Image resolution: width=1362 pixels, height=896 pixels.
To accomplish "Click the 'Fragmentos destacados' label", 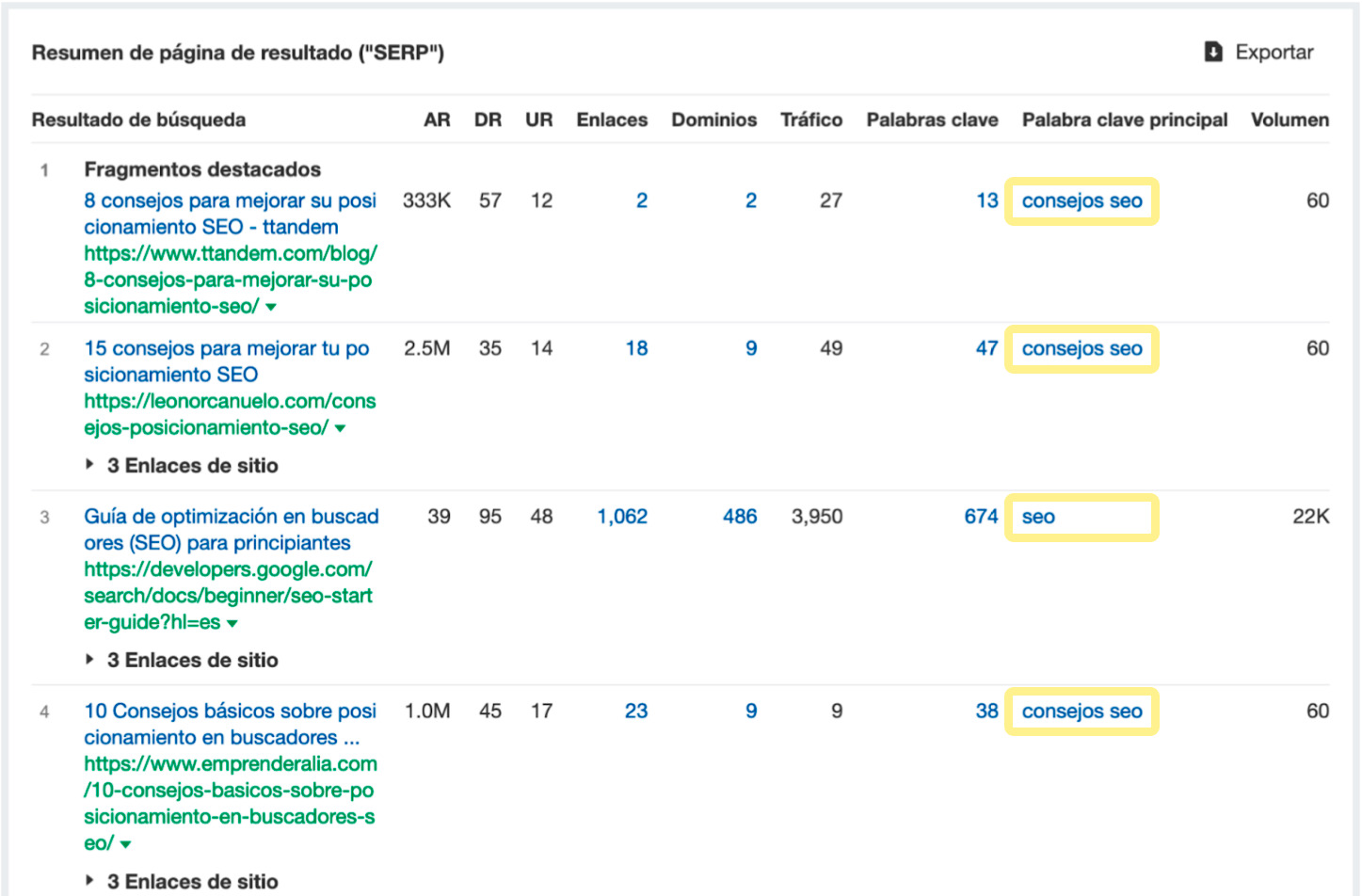I will tap(202, 169).
